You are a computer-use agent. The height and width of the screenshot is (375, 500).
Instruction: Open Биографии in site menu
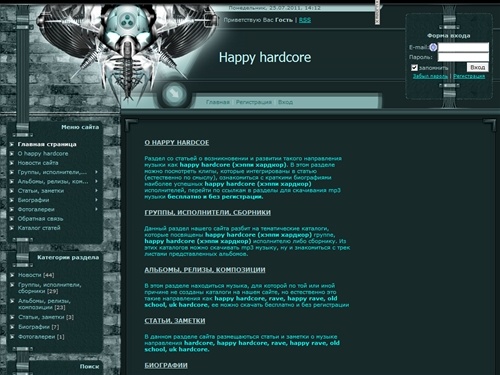[x=33, y=200]
